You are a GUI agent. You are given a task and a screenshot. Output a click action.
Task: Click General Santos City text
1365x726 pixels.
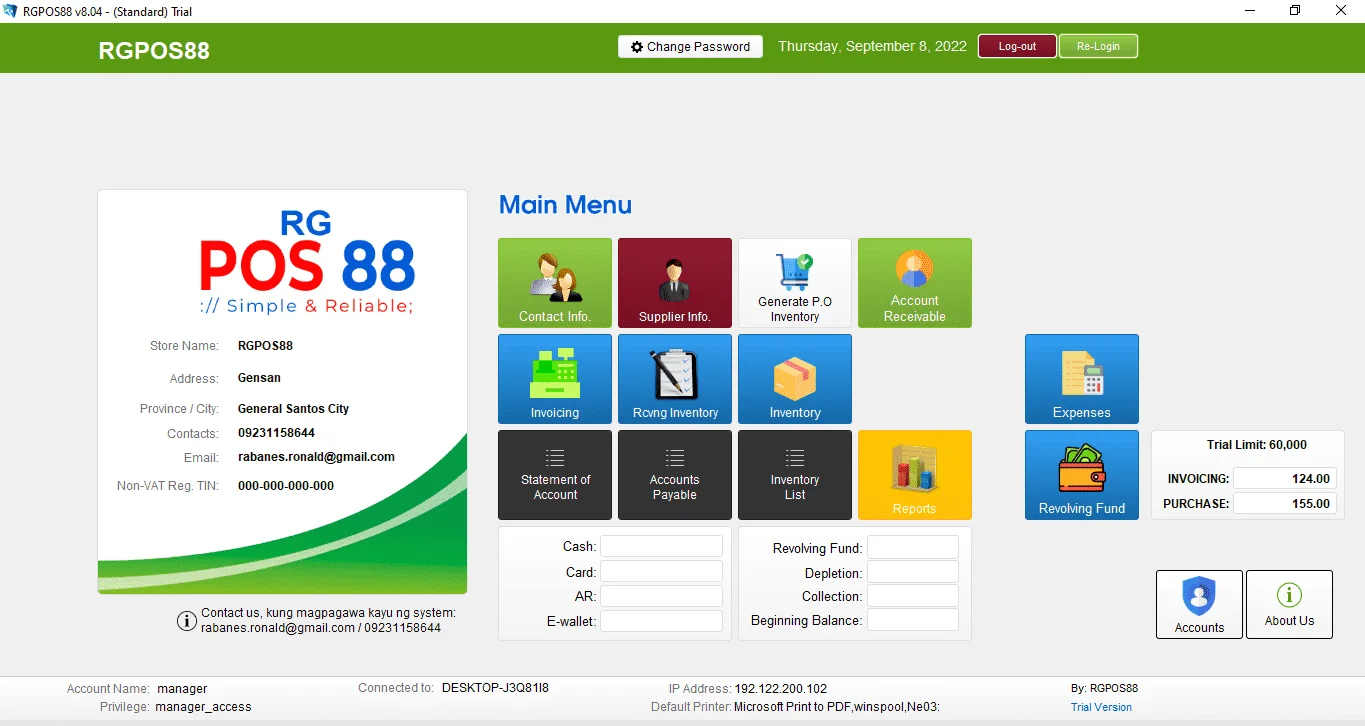pos(293,409)
